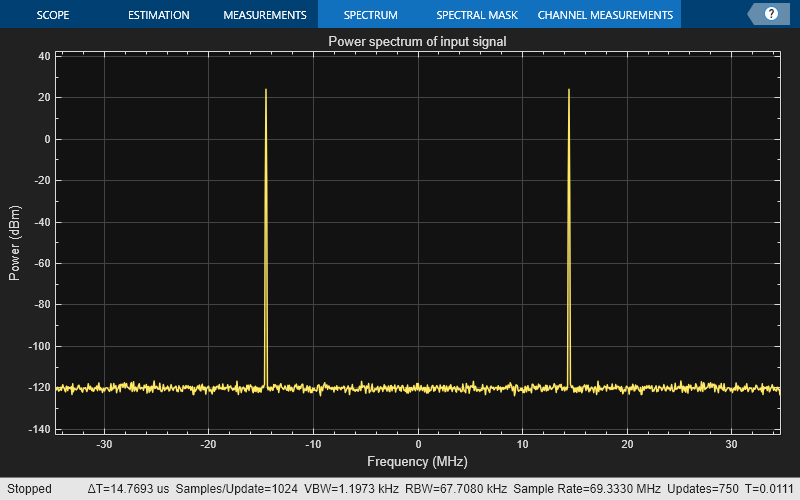The width and height of the screenshot is (800, 500).
Task: Open the help question mark icon
Action: click(771, 14)
